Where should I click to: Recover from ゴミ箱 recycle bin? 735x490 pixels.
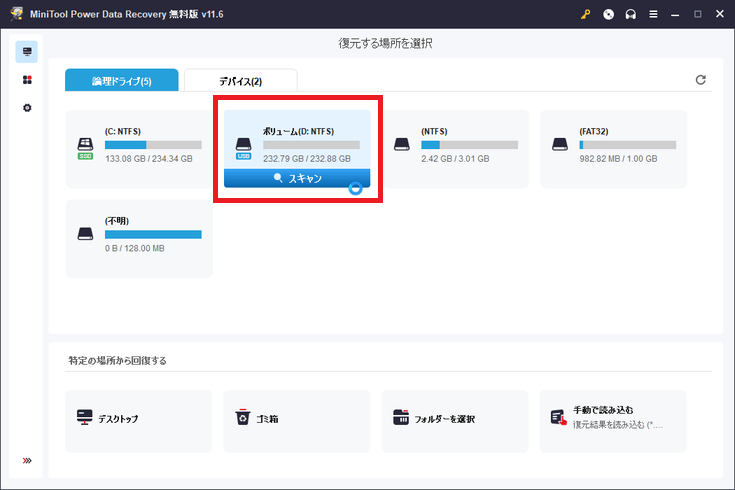297,418
